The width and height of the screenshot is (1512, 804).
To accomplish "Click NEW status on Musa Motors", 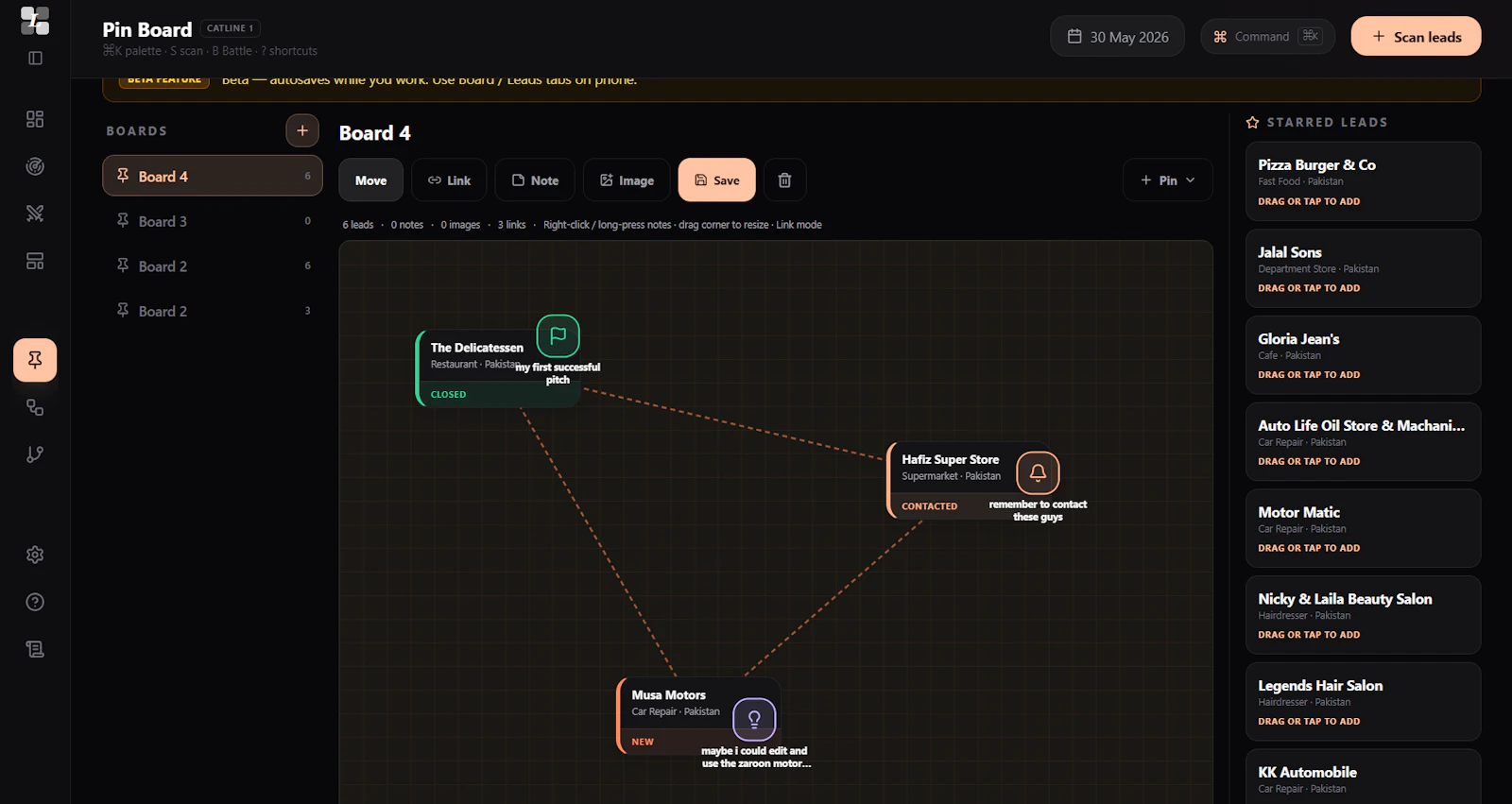I will click(643, 742).
